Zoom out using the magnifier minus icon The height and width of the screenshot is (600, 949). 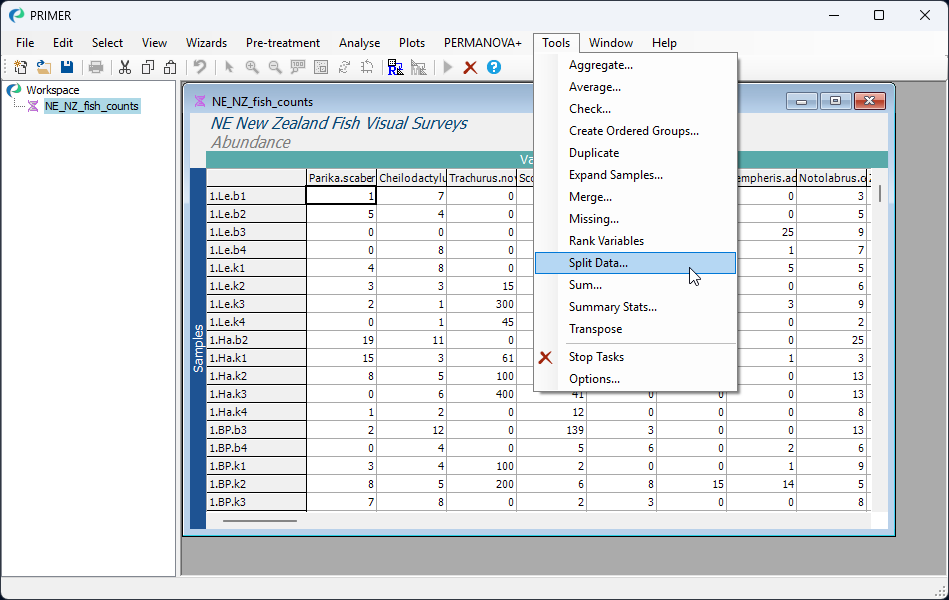(276, 67)
